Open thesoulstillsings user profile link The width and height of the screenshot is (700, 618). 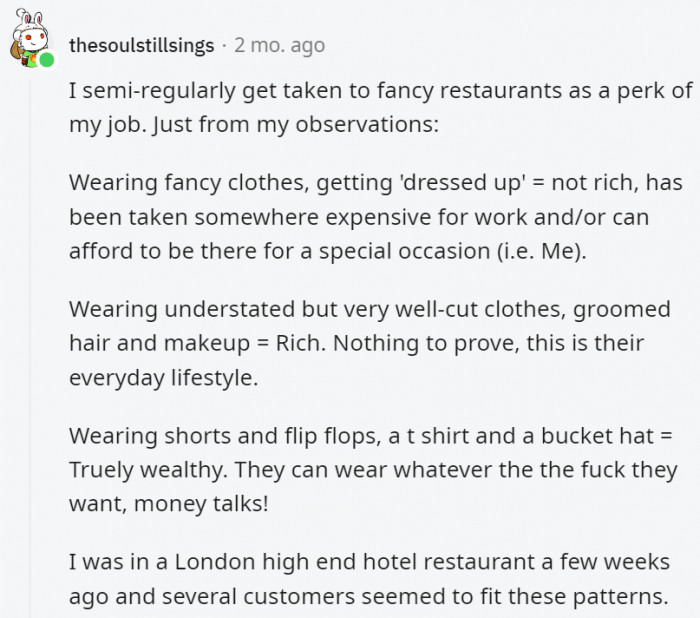(144, 45)
